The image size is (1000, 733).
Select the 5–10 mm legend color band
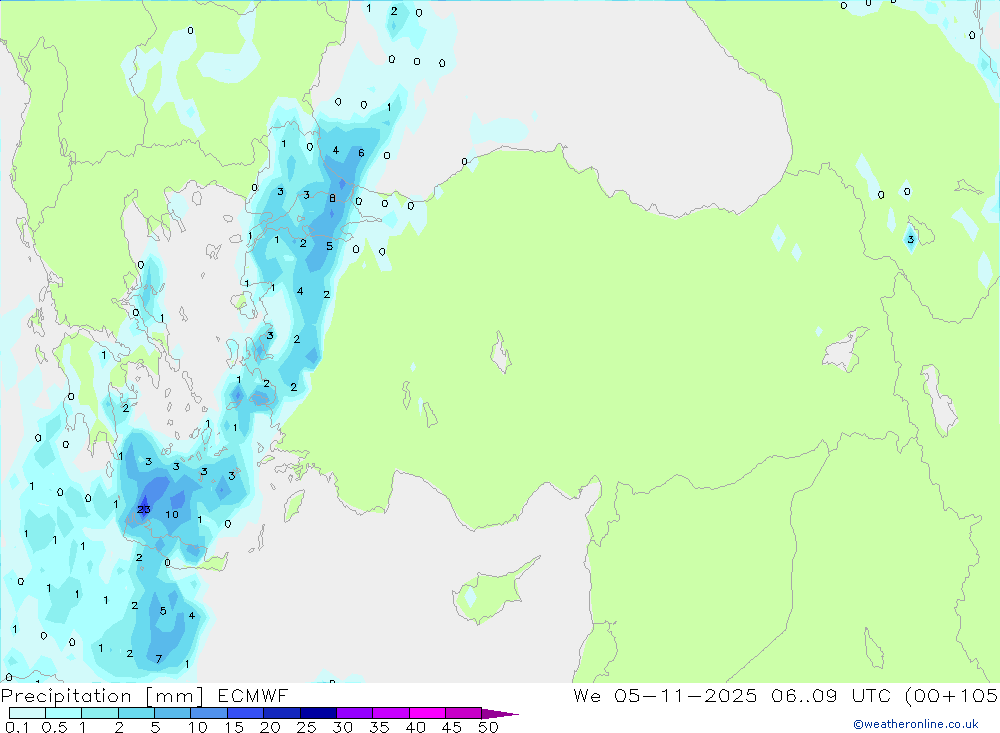172,713
